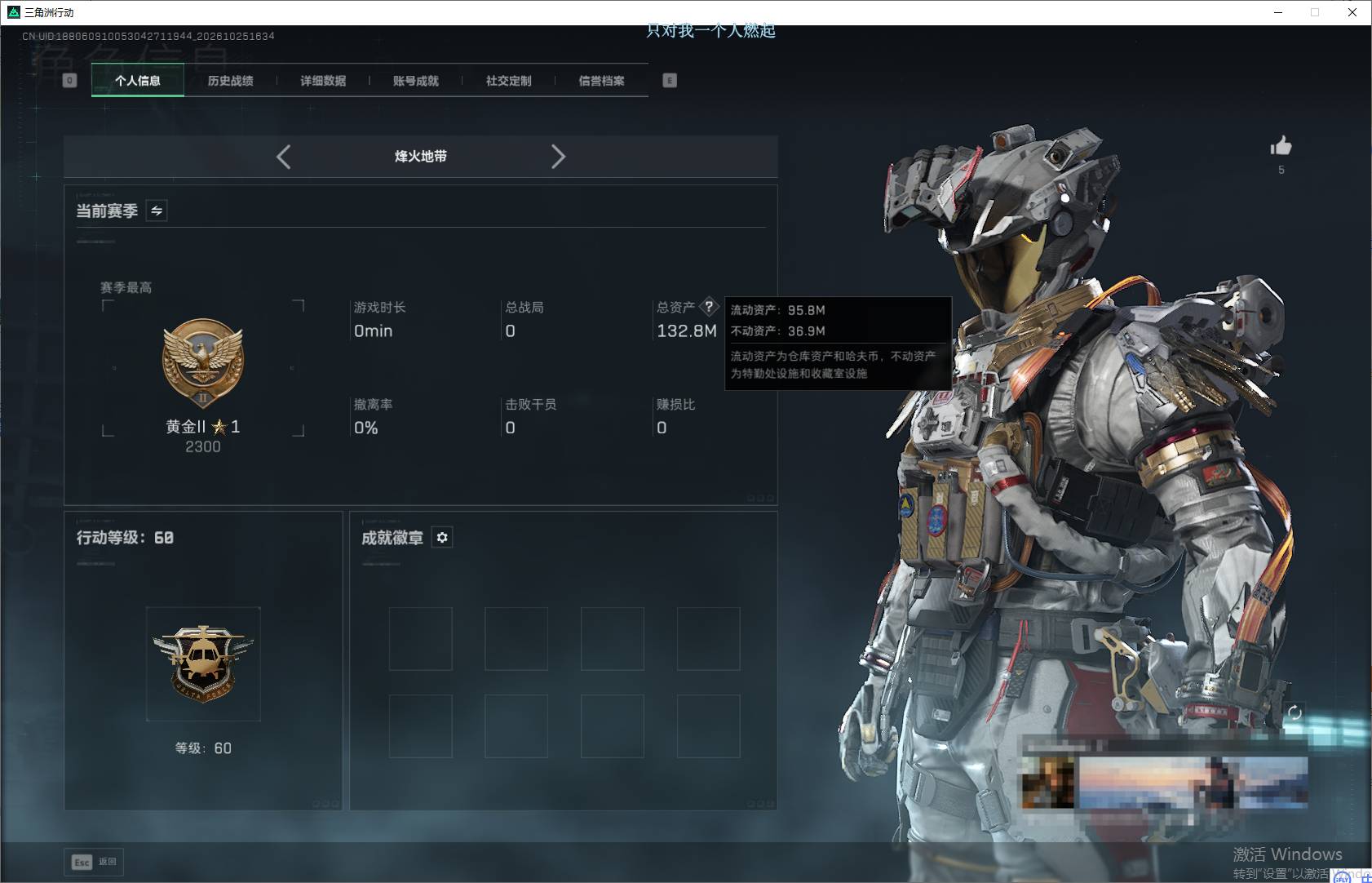Select the last bottom-row achievement badge slot
This screenshot has width=1372, height=883.
coord(708,726)
